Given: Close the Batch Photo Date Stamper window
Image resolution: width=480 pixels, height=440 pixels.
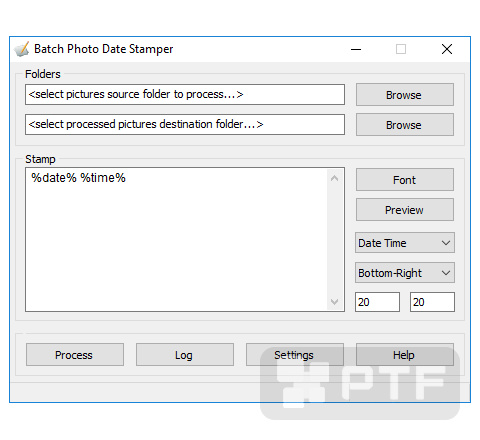Looking at the screenshot, I should (447, 49).
